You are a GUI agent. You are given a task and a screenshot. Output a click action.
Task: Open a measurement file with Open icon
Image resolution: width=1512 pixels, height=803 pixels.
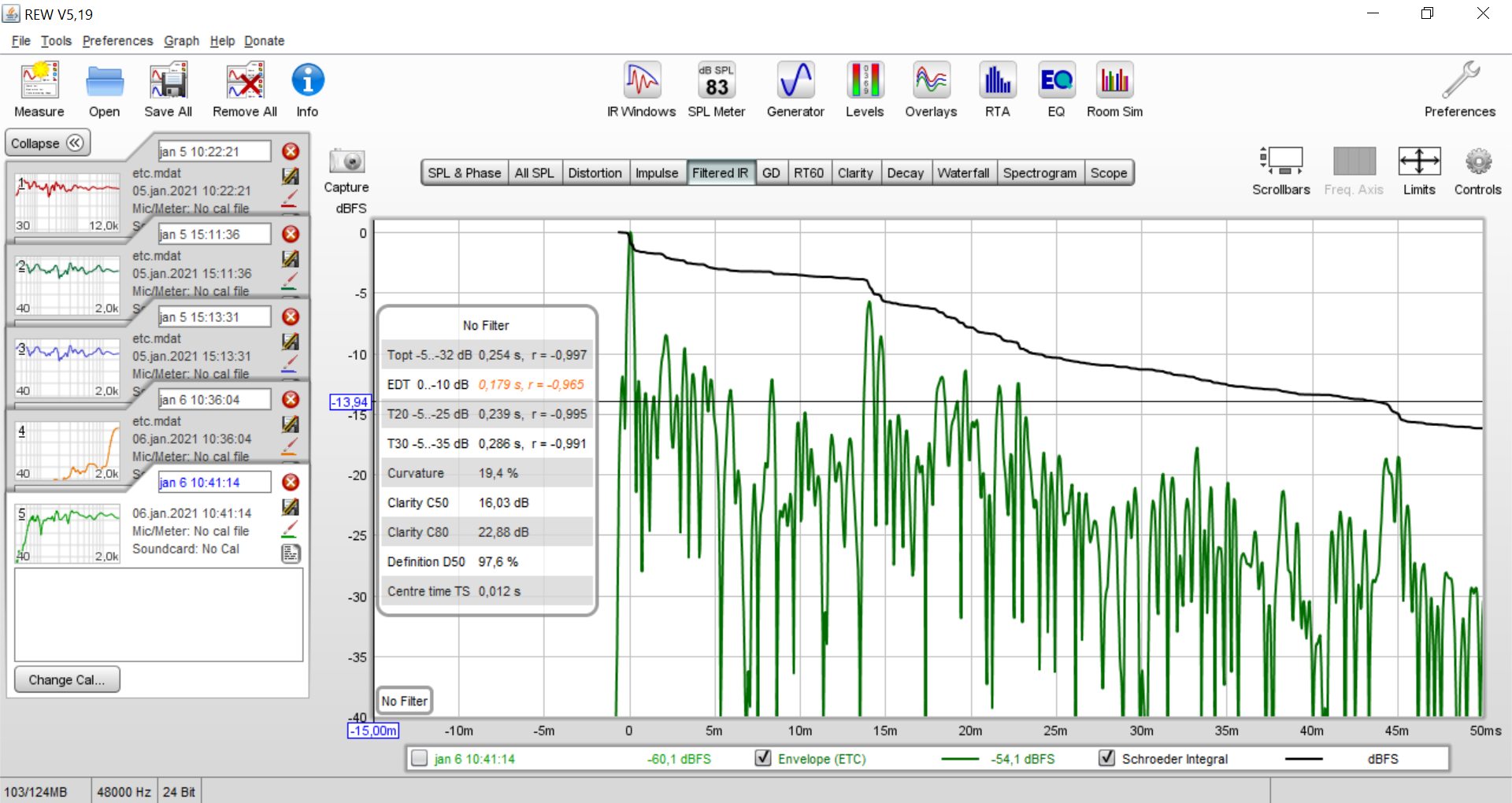coord(105,89)
